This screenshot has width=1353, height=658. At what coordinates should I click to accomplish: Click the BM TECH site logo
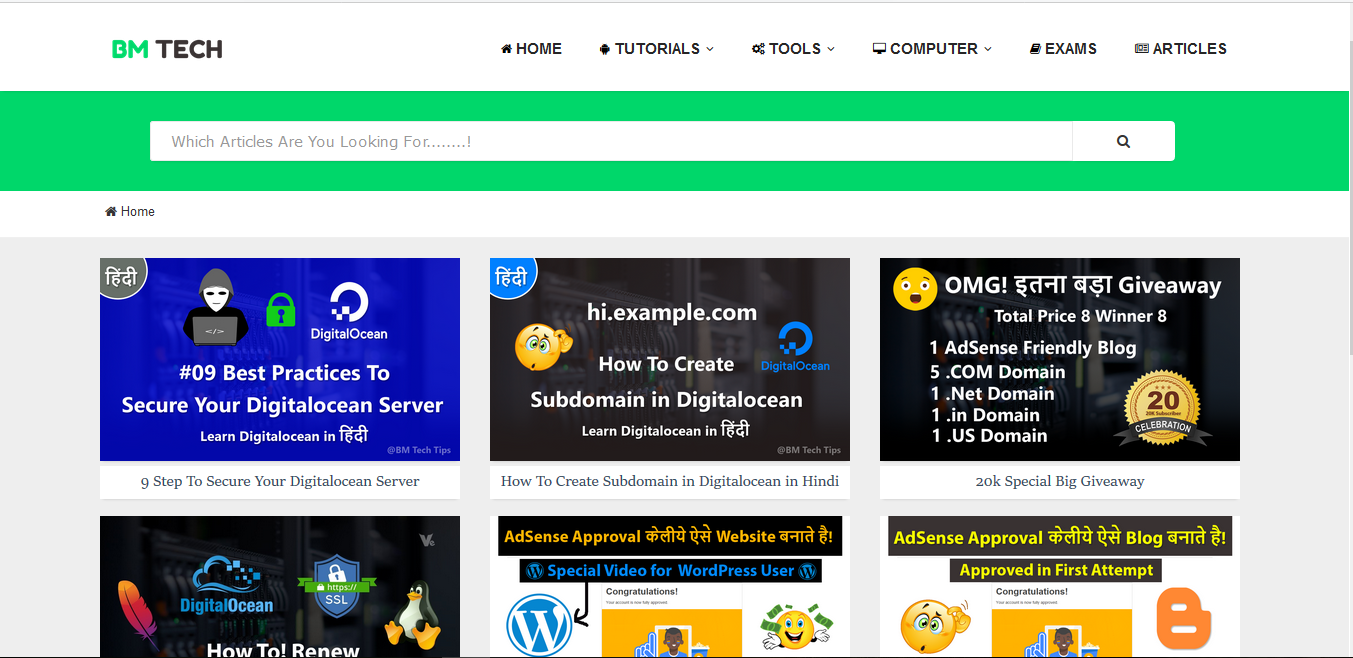tap(167, 49)
